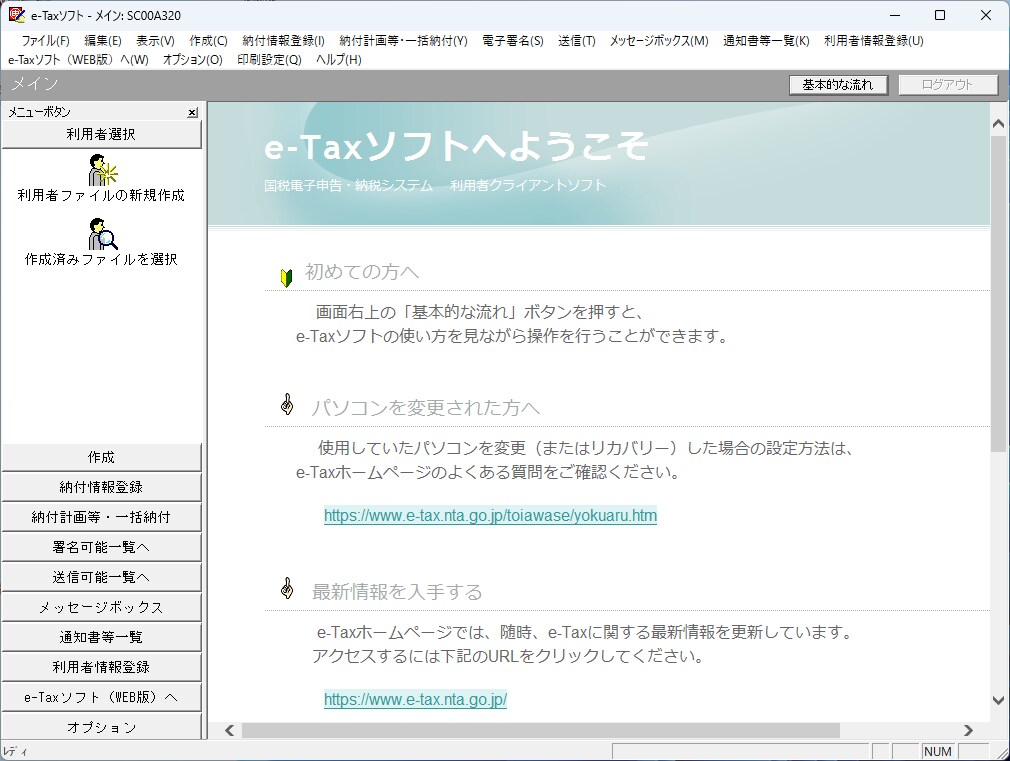Screen dimensions: 1010x761
Task: Click the 最新情報を入手する heading
Action: point(397,592)
